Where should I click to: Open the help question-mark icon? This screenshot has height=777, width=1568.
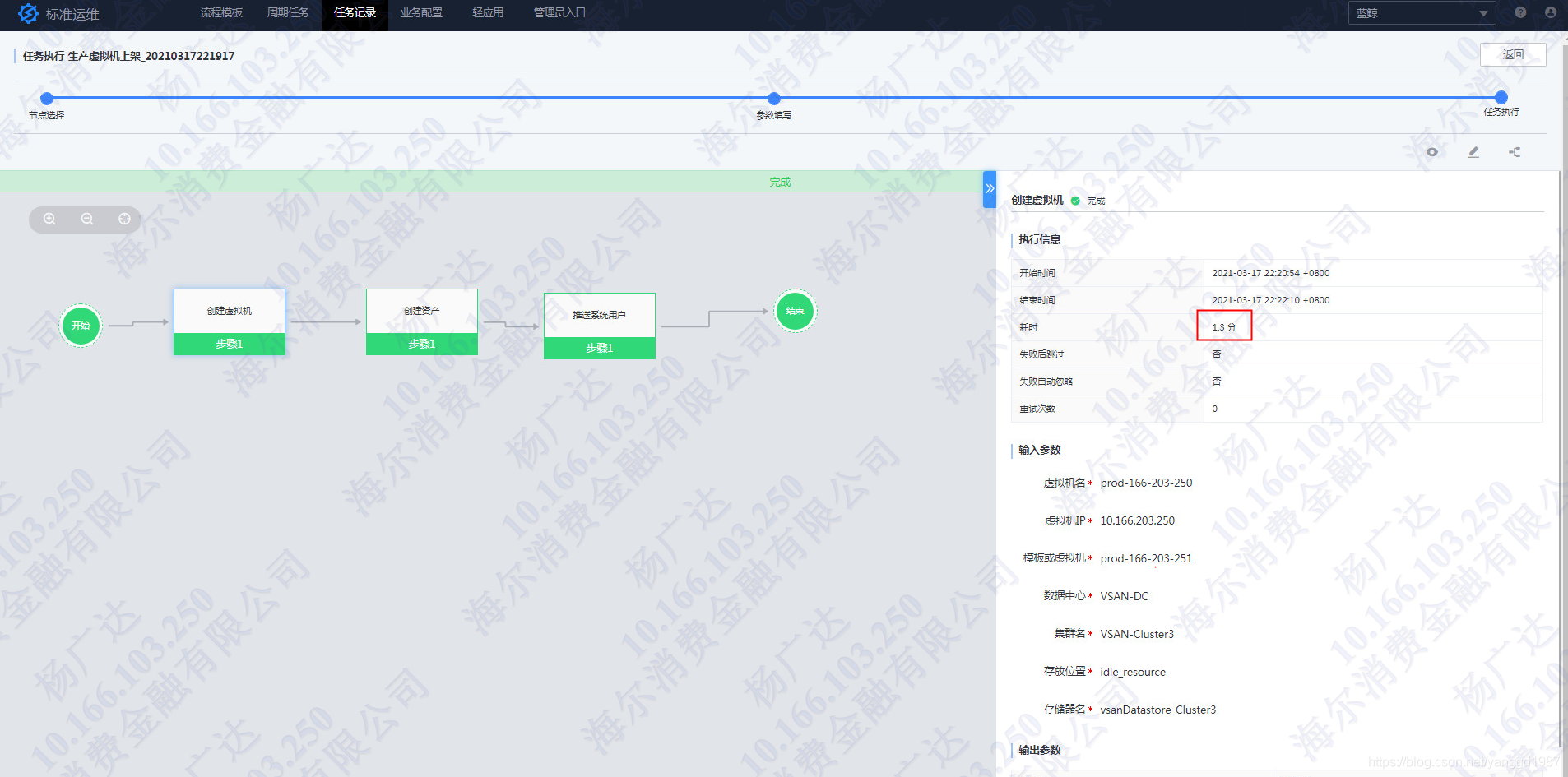coord(1520,12)
